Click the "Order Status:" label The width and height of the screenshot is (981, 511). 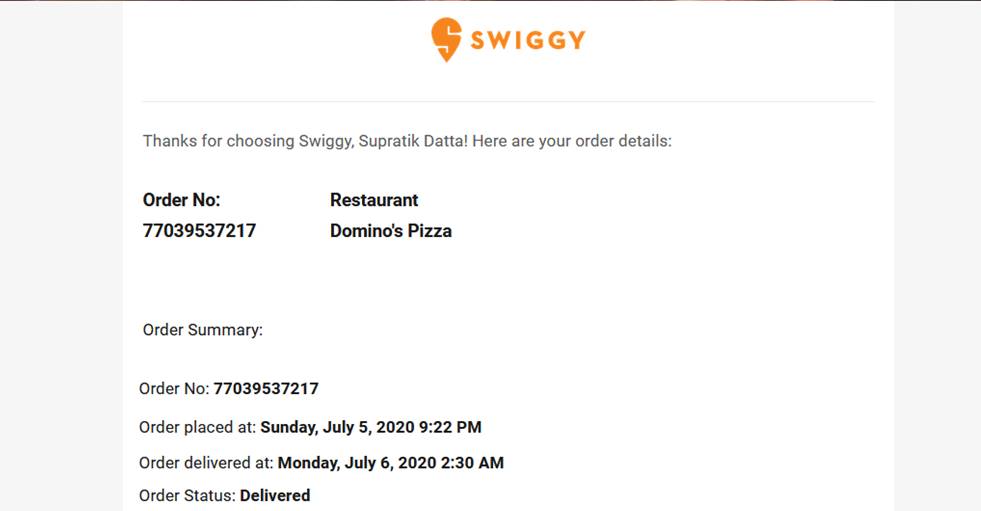coord(187,495)
